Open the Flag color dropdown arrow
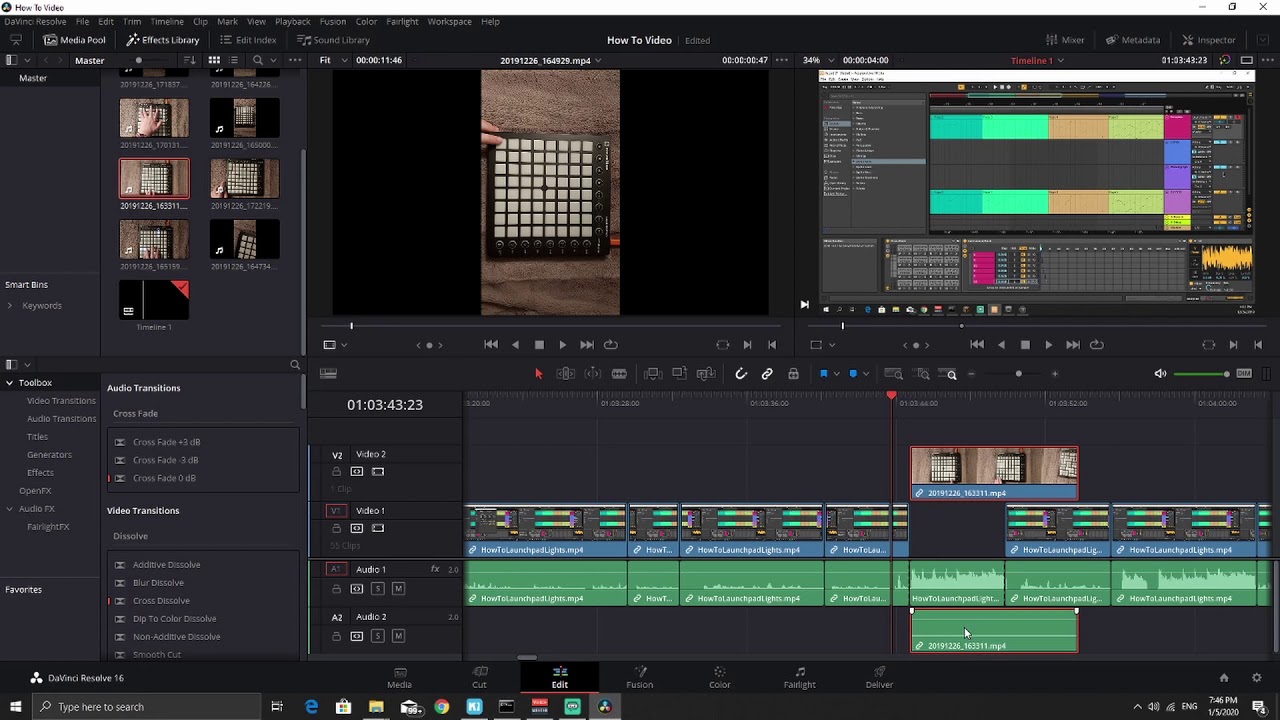The height and width of the screenshot is (720, 1280). (x=836, y=374)
